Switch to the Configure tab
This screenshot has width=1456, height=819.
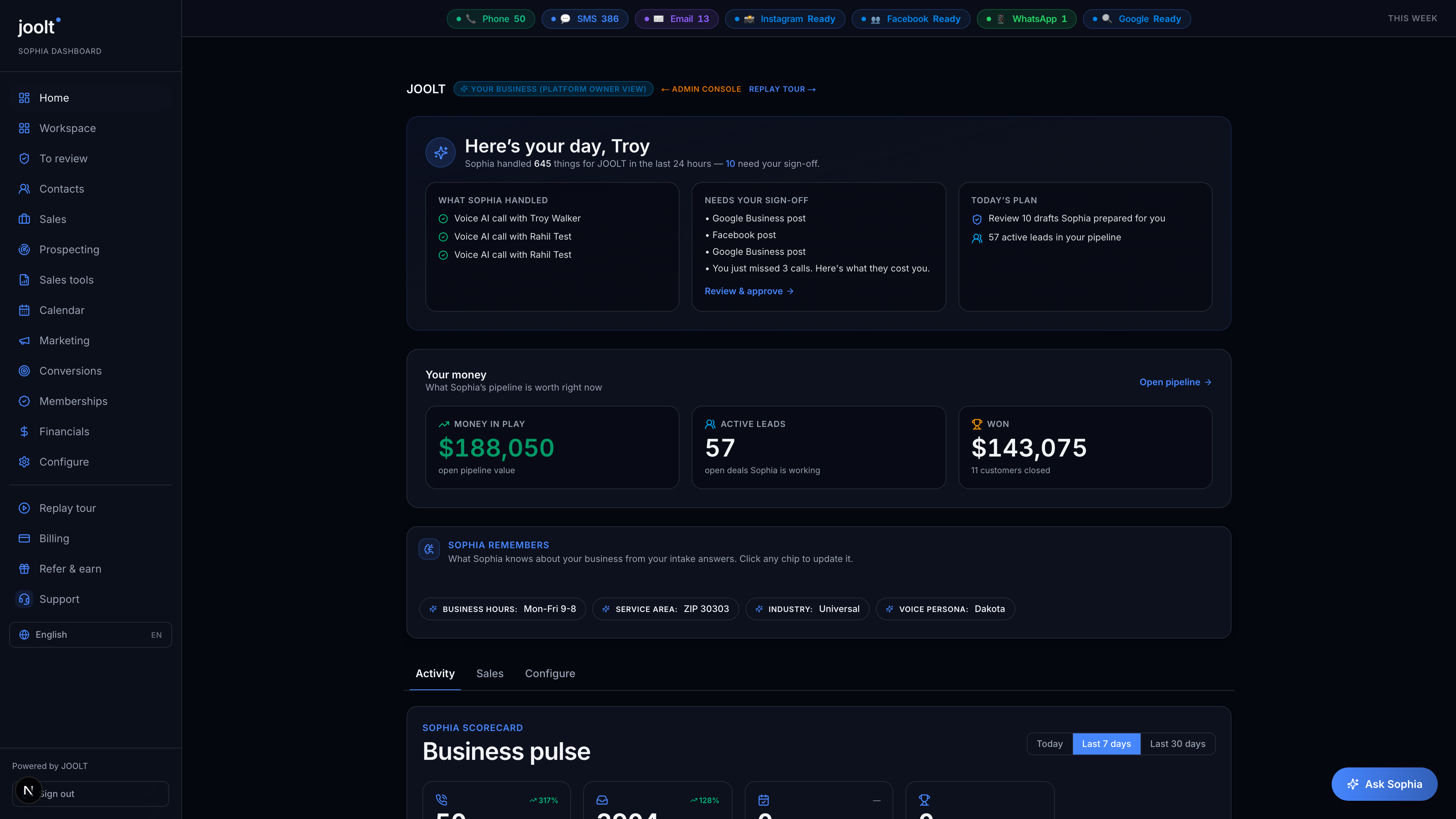tap(550, 674)
